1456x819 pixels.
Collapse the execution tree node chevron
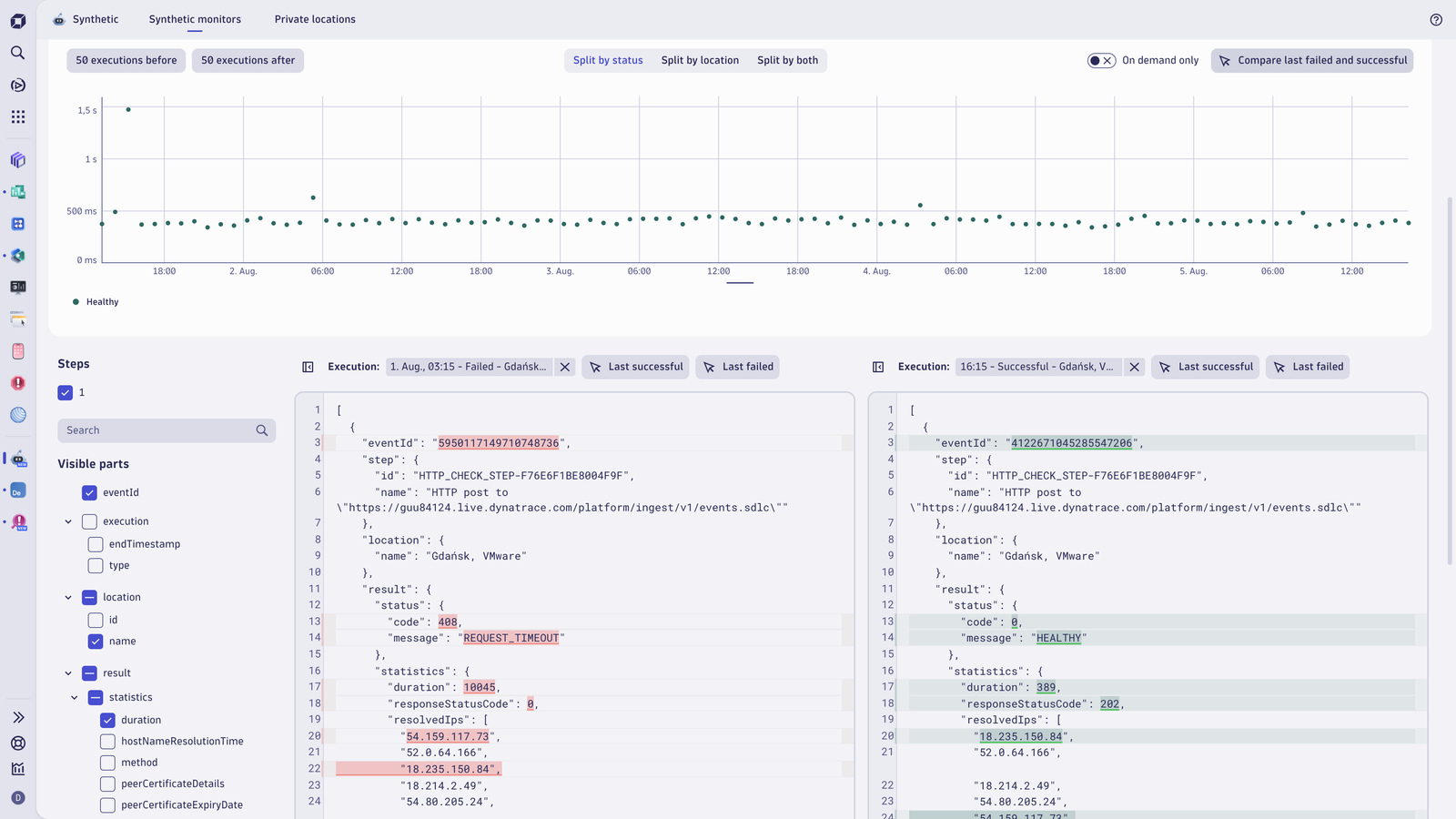pyautogui.click(x=68, y=522)
